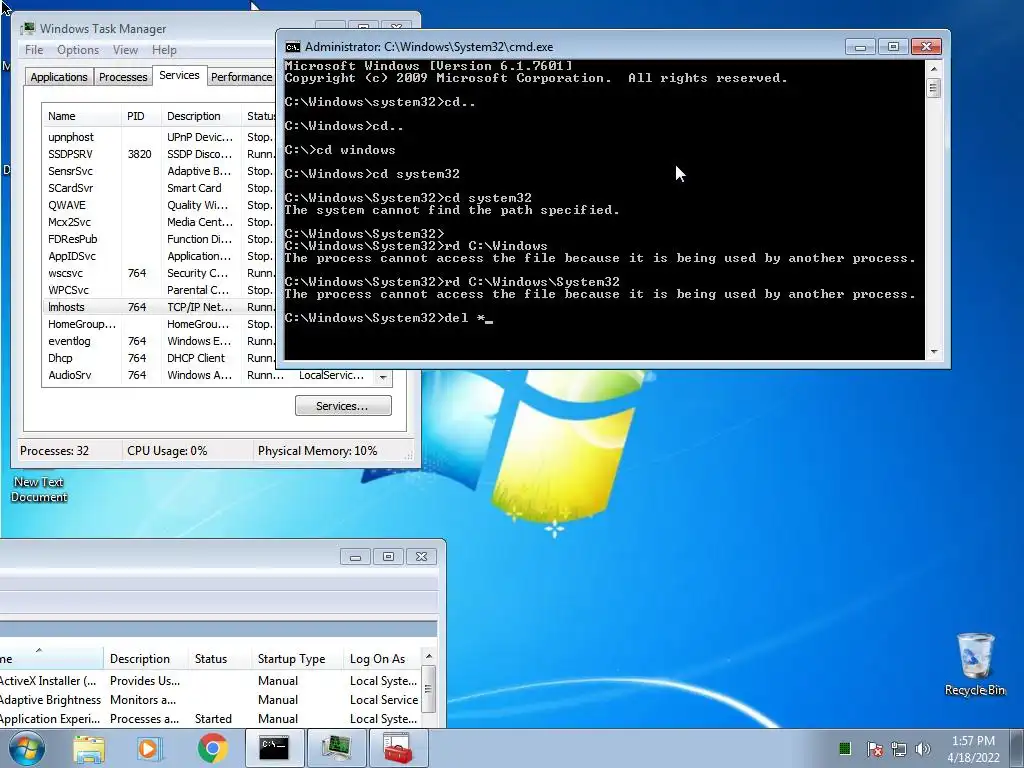Sort Services window by Description column

pyautogui.click(x=146, y=659)
